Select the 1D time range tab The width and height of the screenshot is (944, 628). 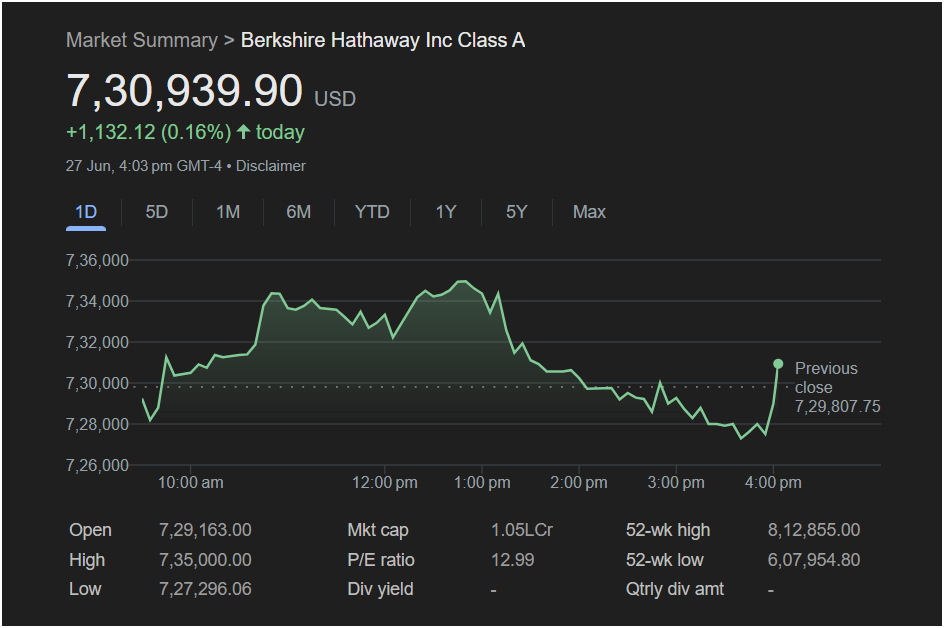click(x=86, y=212)
